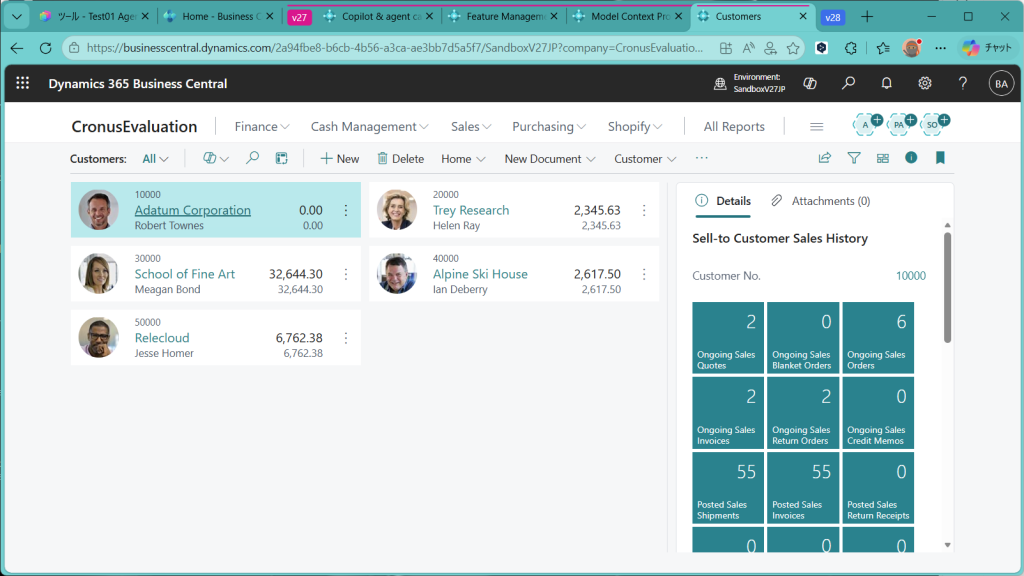Open the Help question mark icon
The image size is (1024, 576).
(x=963, y=84)
